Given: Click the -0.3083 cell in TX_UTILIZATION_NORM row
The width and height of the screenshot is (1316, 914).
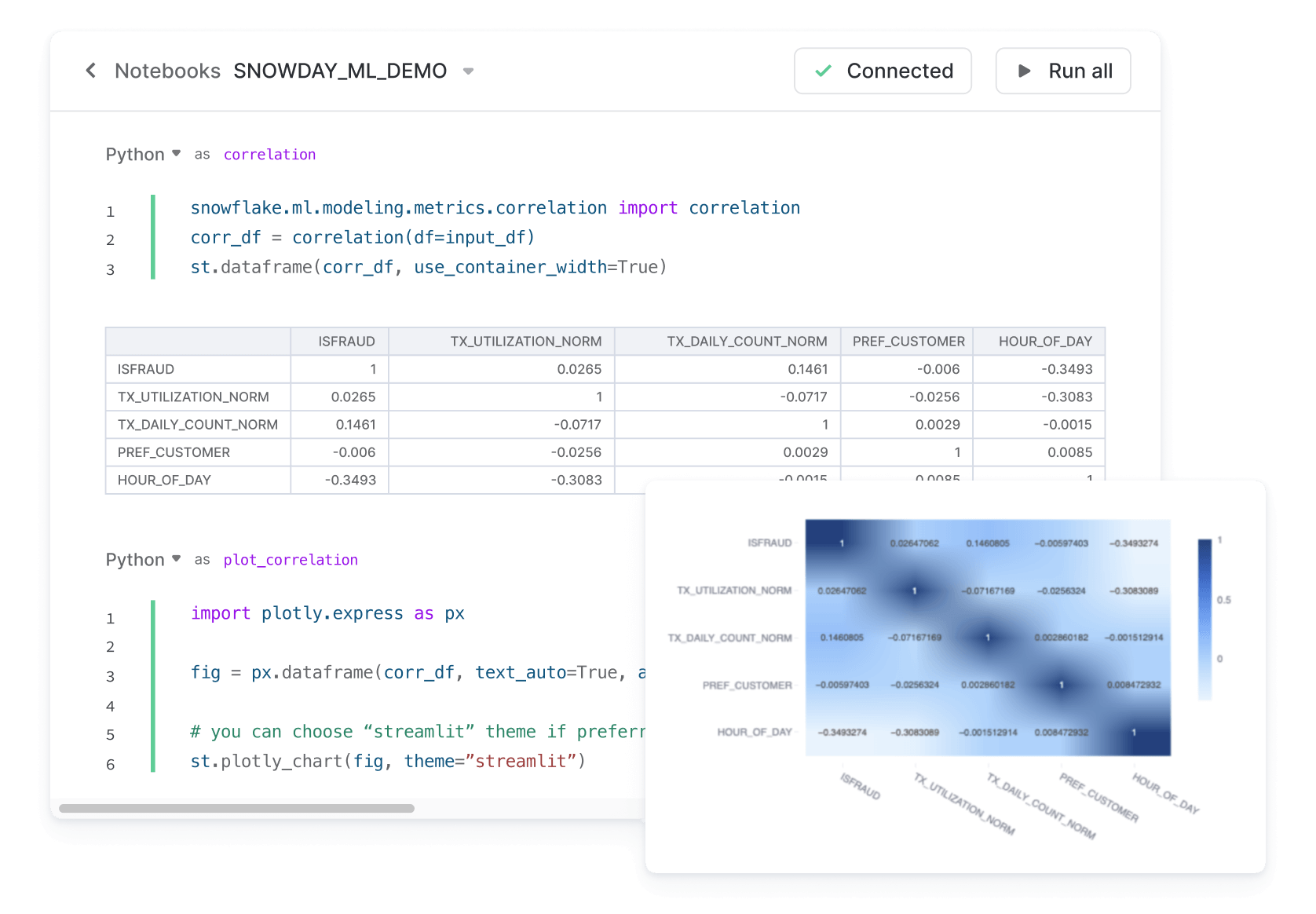Looking at the screenshot, I should pyautogui.click(x=1039, y=397).
